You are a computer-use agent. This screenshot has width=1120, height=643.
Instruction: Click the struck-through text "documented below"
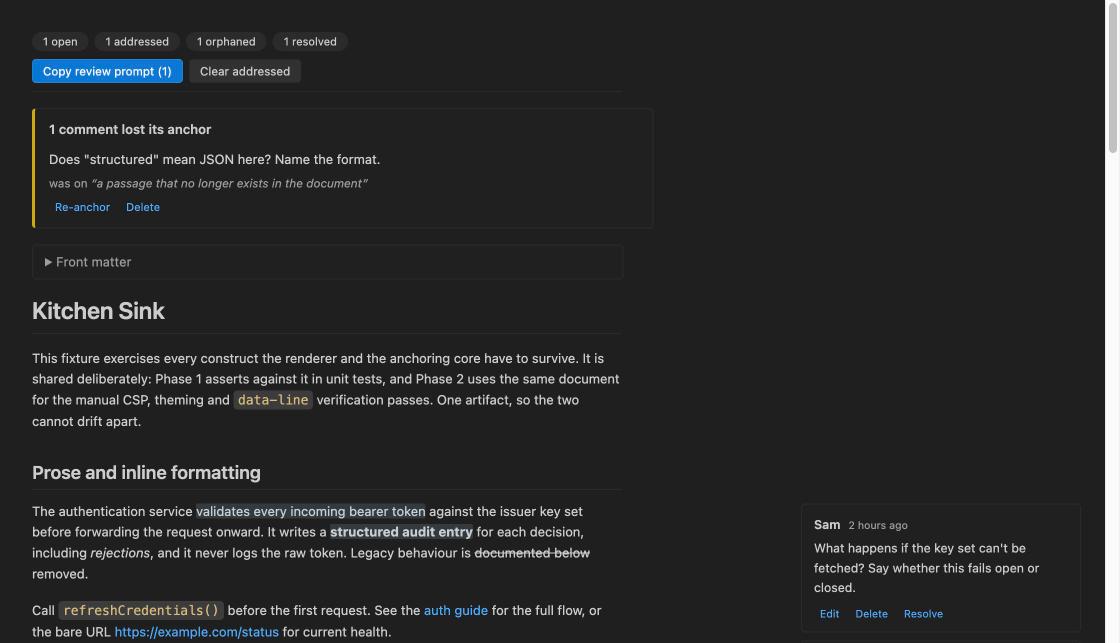pos(532,553)
